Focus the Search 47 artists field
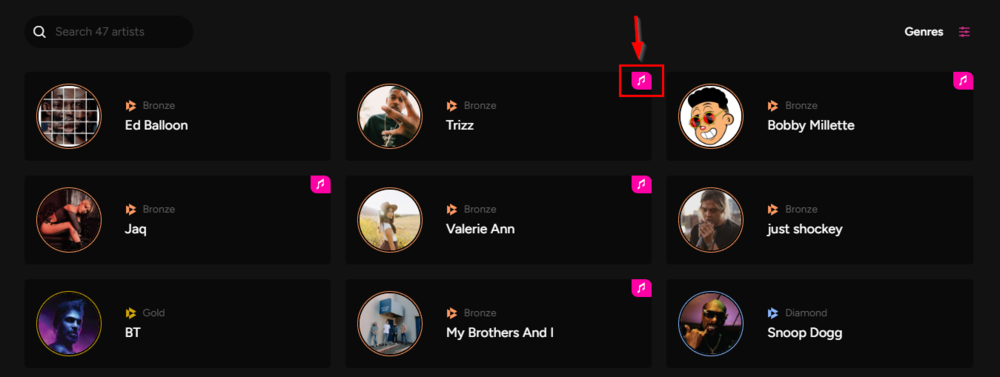This screenshot has width=1000, height=377. click(x=109, y=32)
